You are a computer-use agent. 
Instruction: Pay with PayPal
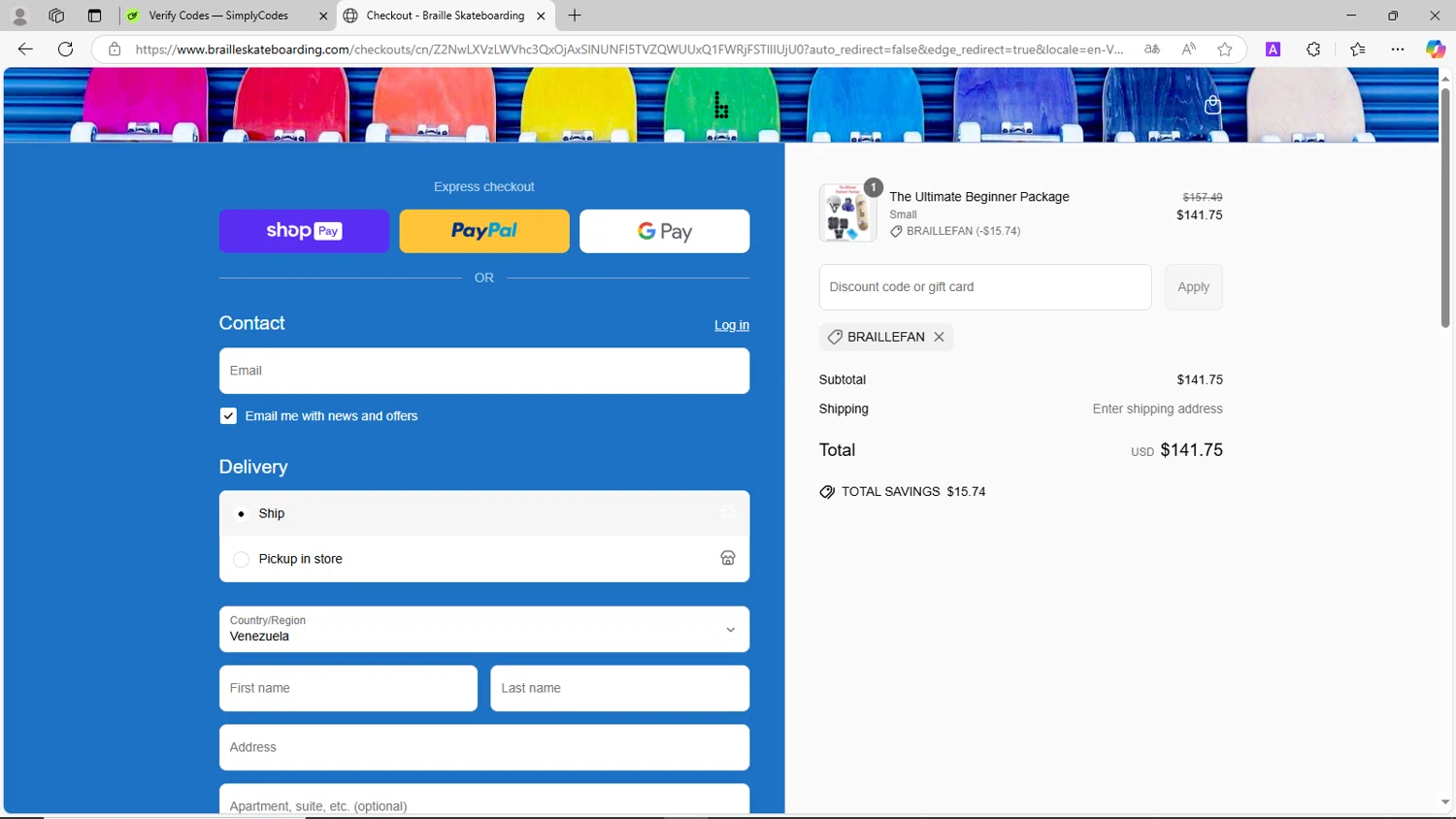[484, 231]
